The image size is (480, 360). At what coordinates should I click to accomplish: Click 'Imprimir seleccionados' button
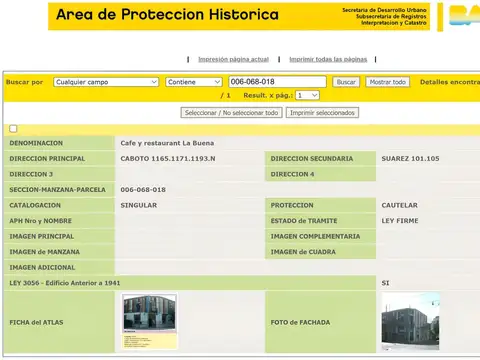322,113
